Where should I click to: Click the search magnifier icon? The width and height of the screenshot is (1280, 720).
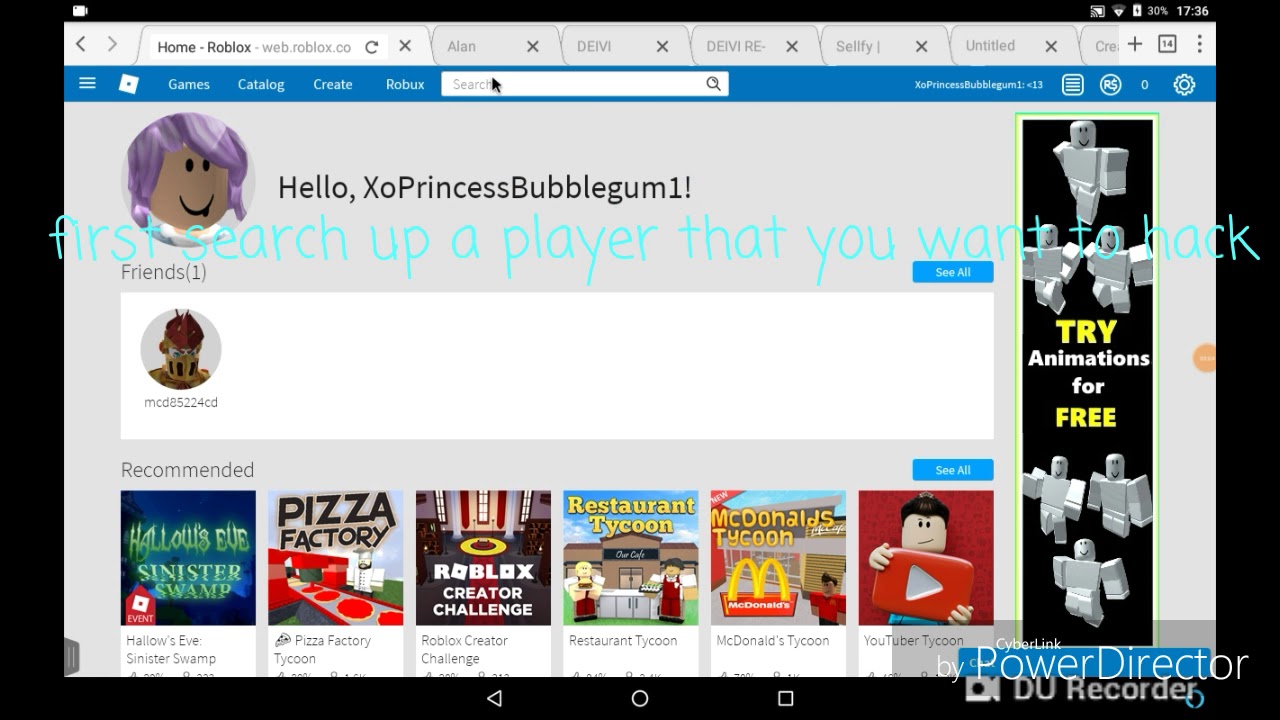713,84
